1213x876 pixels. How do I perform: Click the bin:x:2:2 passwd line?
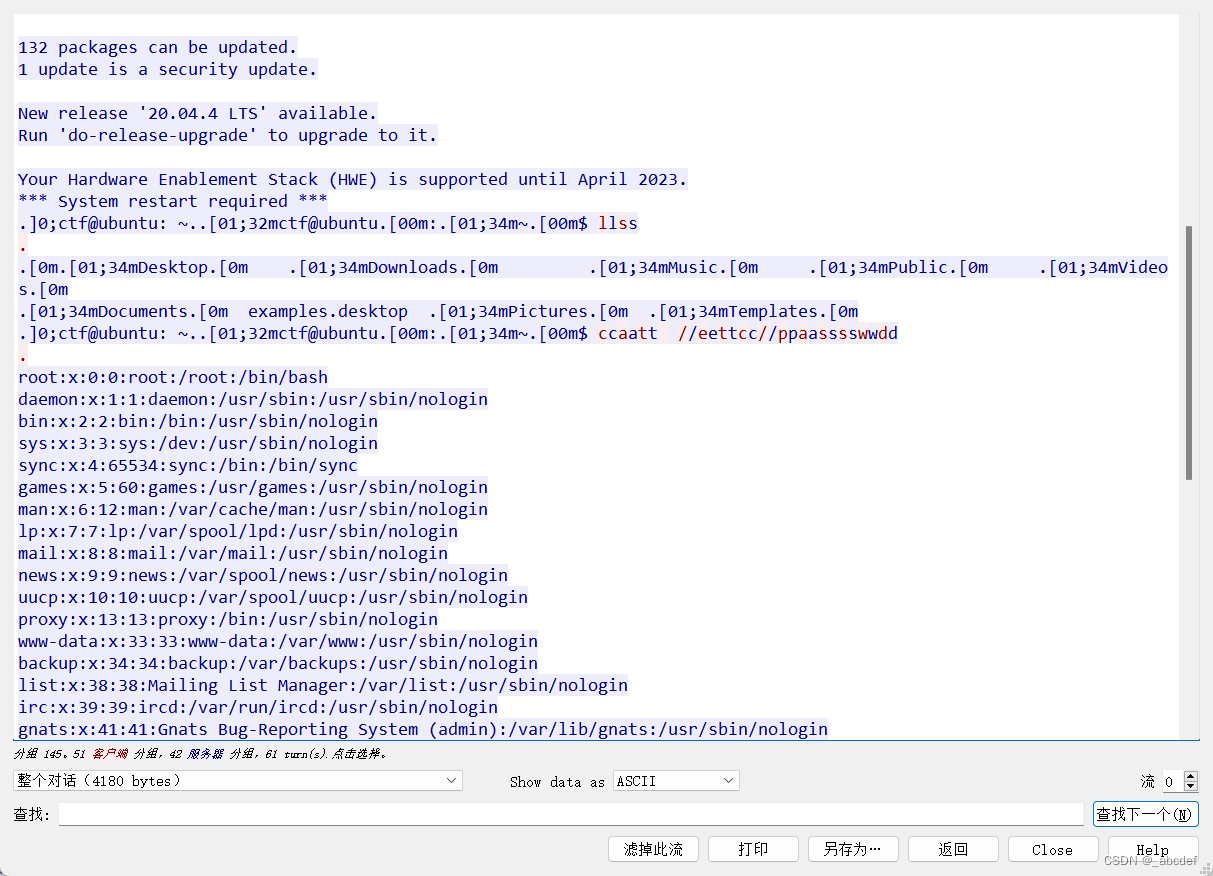(x=198, y=421)
